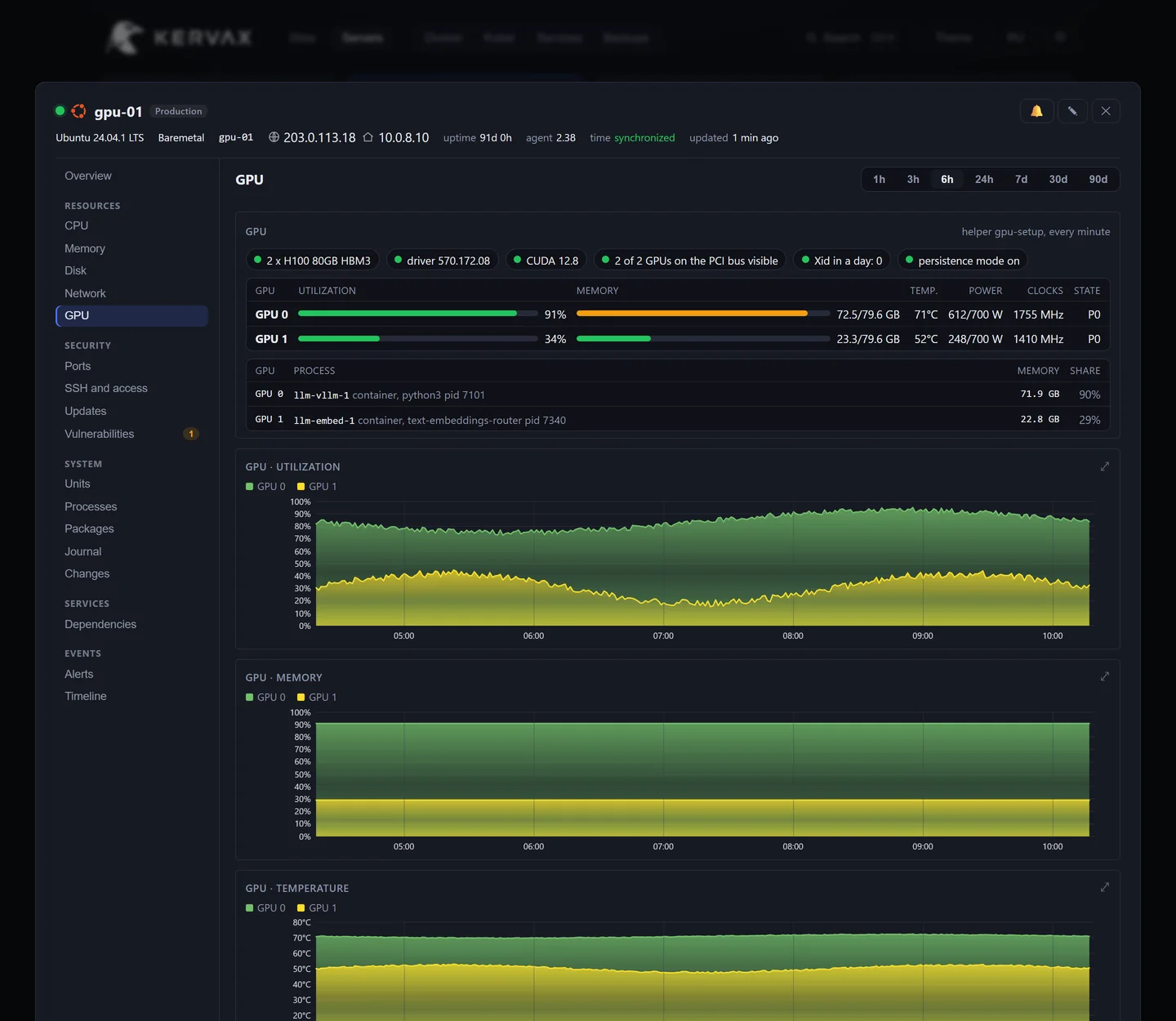This screenshot has width=1176, height=1021.
Task: Toggle GPU 1 series in Memory chart legend
Action: (317, 697)
